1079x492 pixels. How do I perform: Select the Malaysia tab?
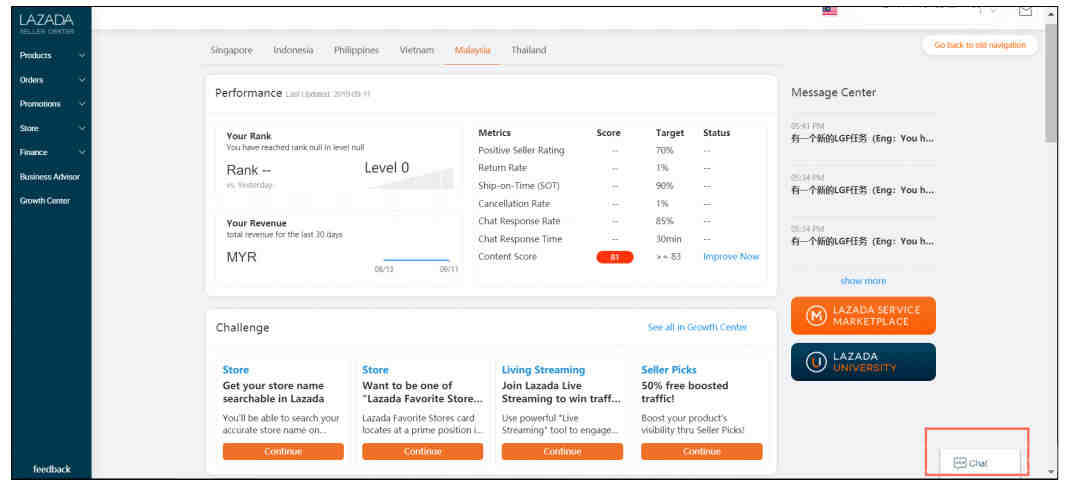tap(472, 50)
